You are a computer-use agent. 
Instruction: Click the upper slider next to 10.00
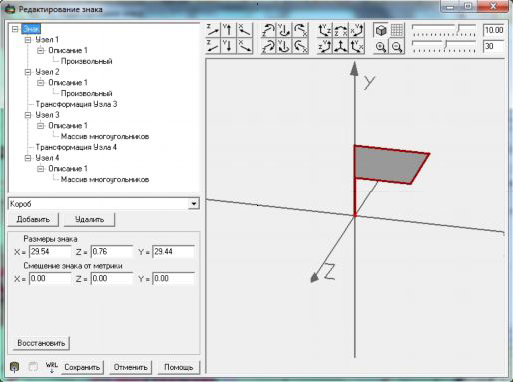444,30
